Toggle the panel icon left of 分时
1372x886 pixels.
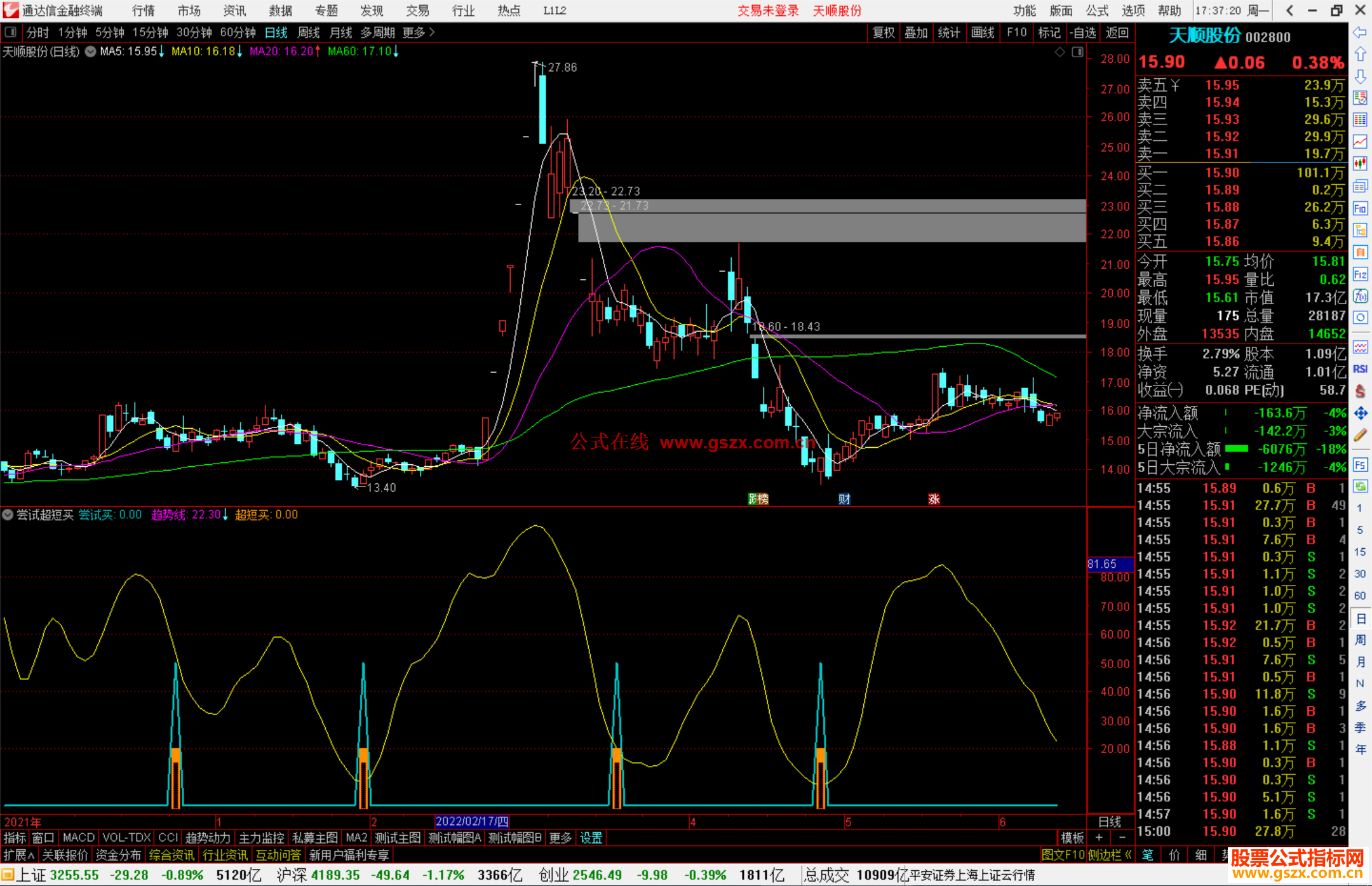(11, 32)
